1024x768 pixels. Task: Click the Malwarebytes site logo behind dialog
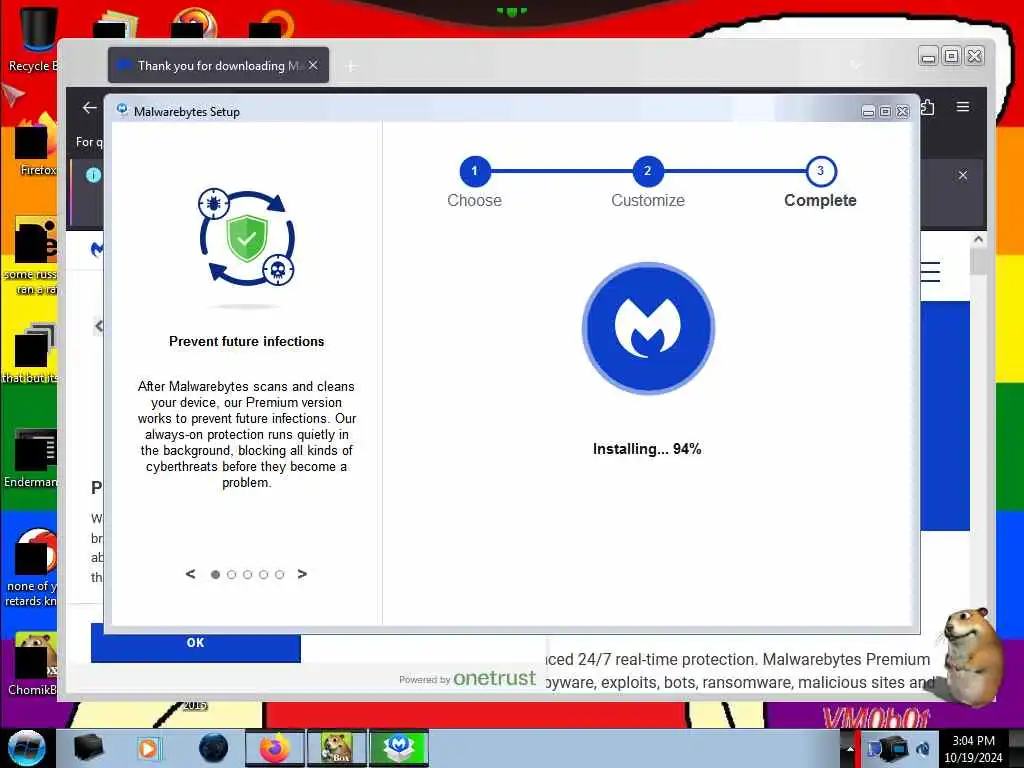pos(97,249)
